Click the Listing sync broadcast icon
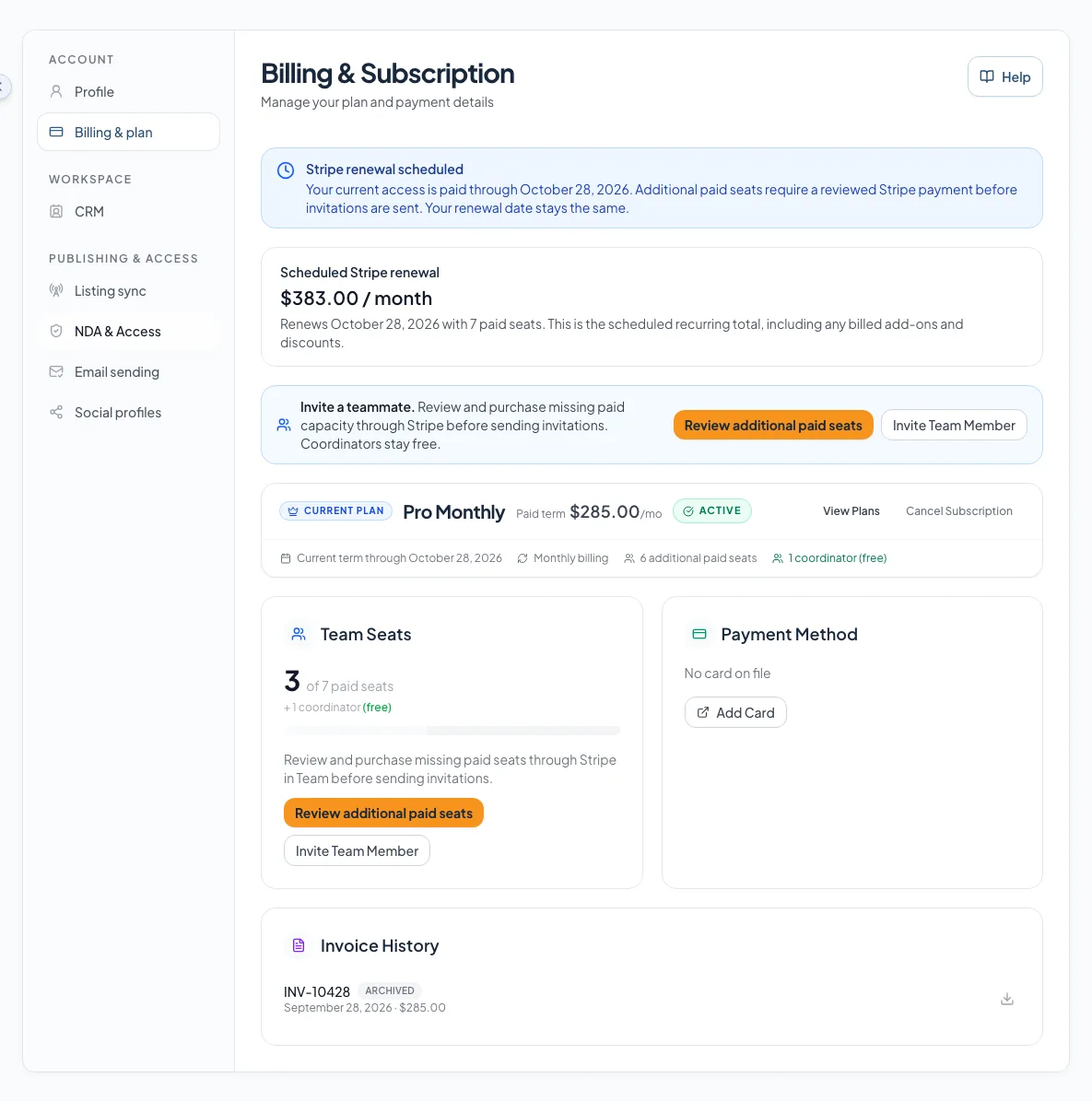Screen dimensions: 1092x1101 click(56, 291)
